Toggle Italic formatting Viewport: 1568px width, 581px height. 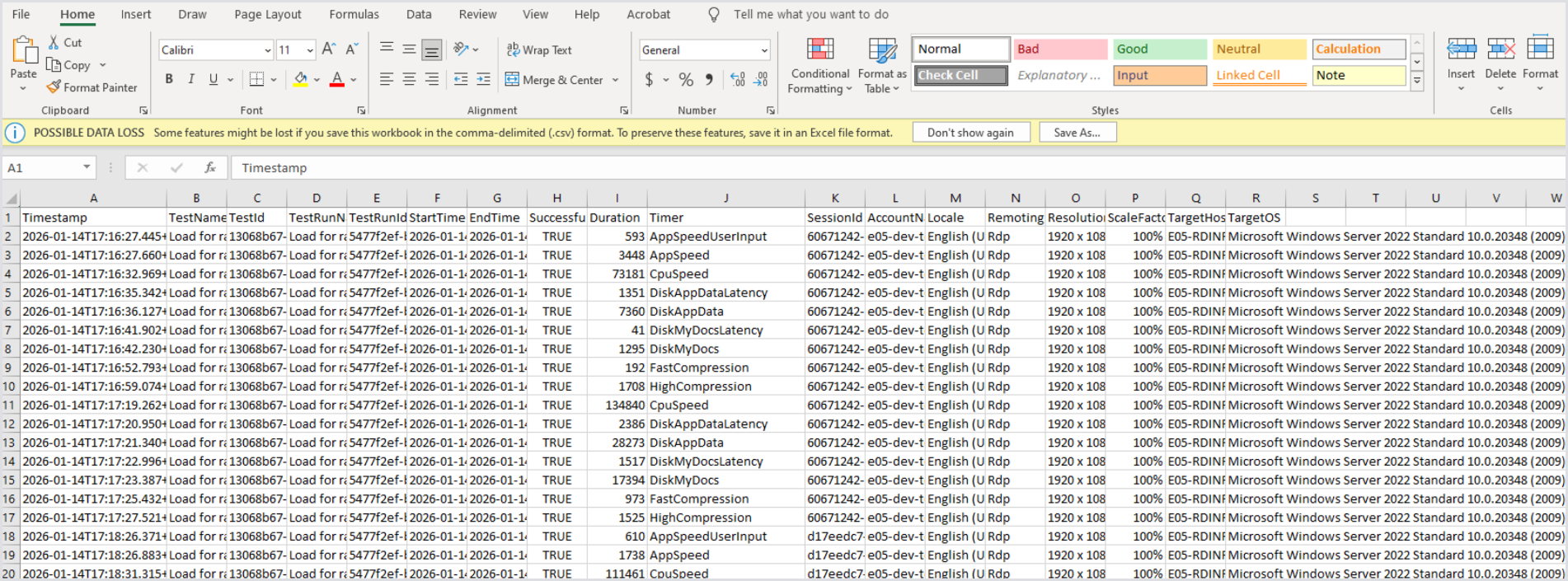click(x=191, y=79)
